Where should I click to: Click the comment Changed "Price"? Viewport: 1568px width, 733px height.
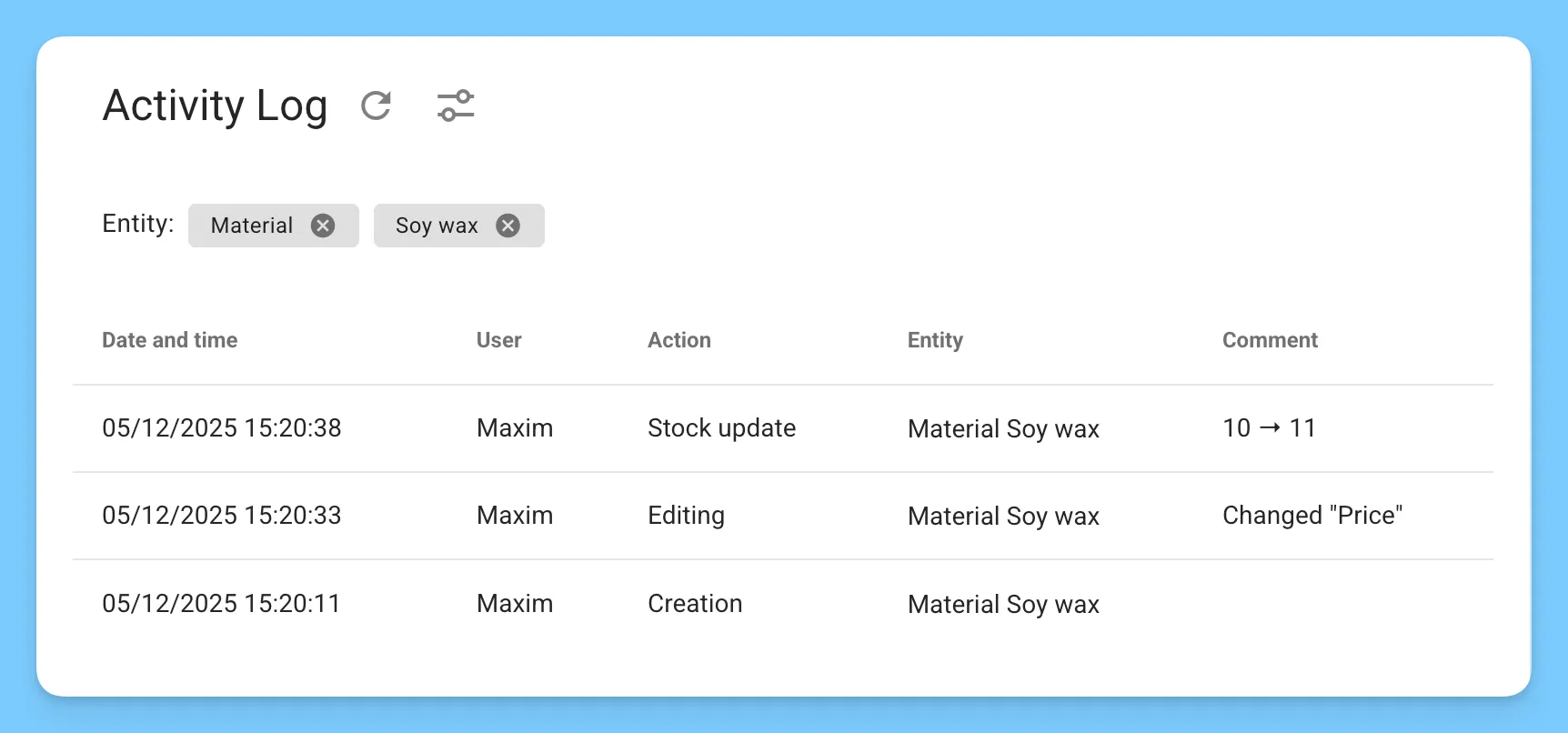(x=1312, y=515)
